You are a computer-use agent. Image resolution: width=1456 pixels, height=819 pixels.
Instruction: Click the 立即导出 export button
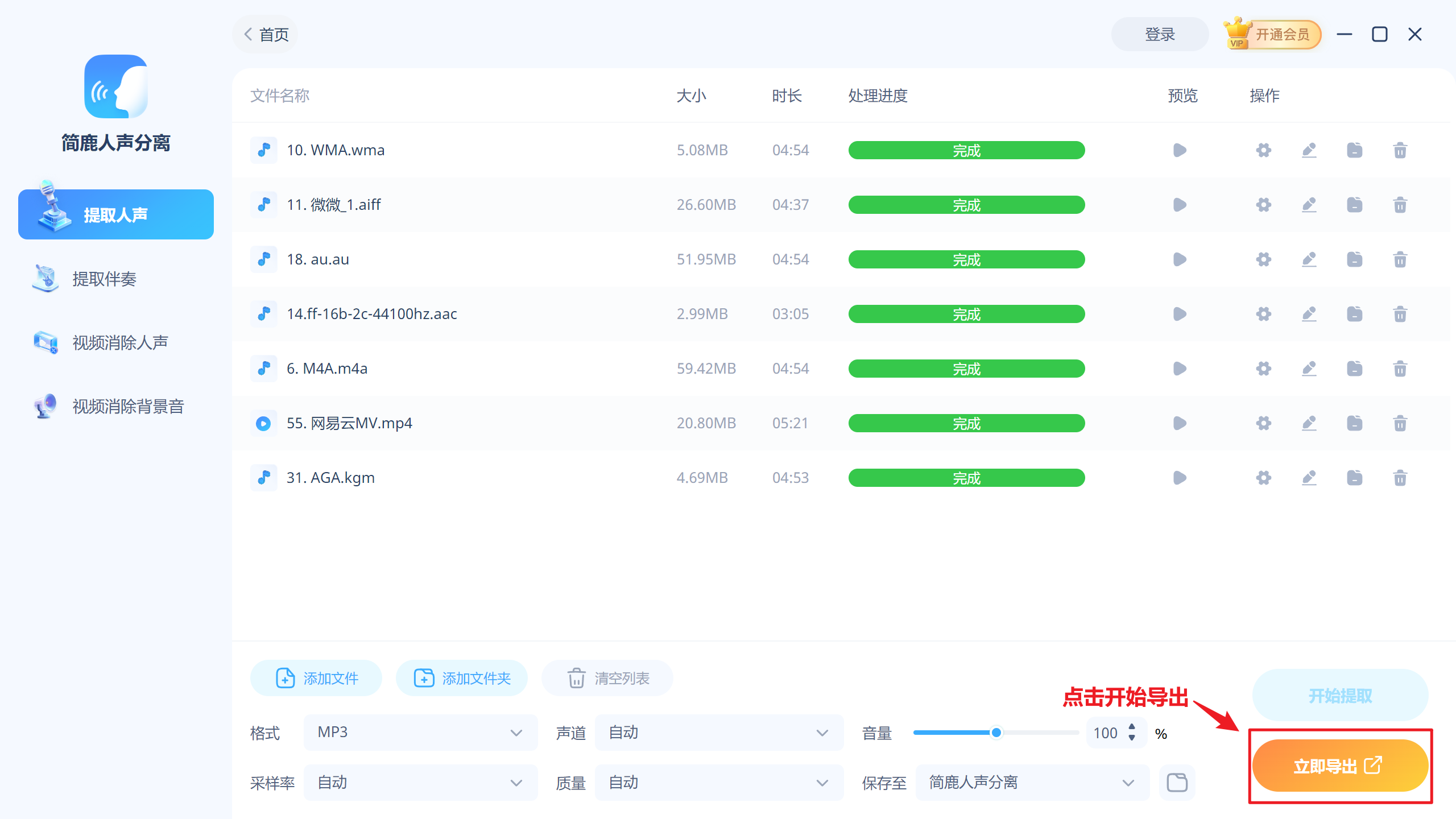pyautogui.click(x=1340, y=766)
